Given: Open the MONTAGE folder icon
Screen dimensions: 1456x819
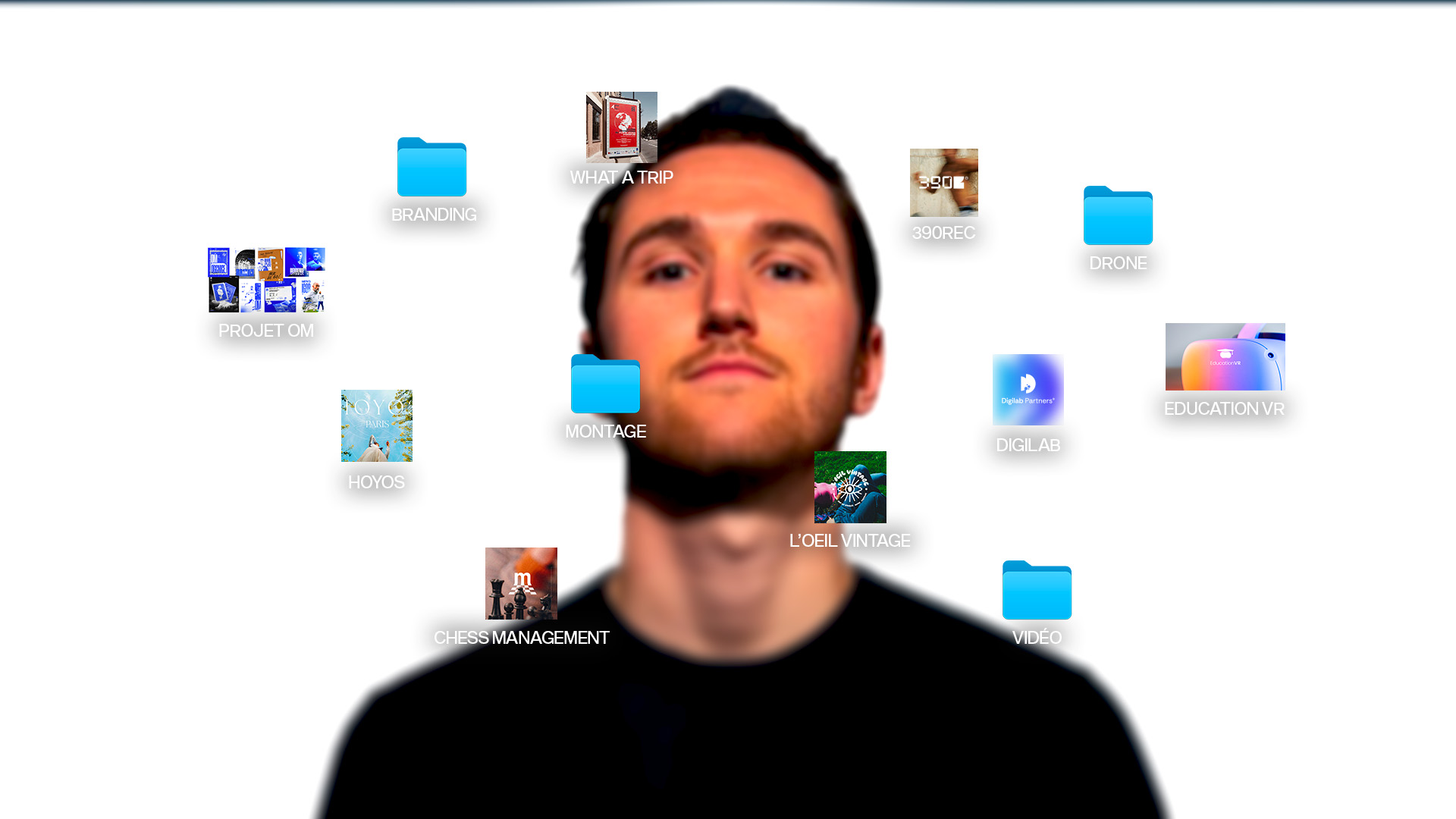Looking at the screenshot, I should 605,384.
